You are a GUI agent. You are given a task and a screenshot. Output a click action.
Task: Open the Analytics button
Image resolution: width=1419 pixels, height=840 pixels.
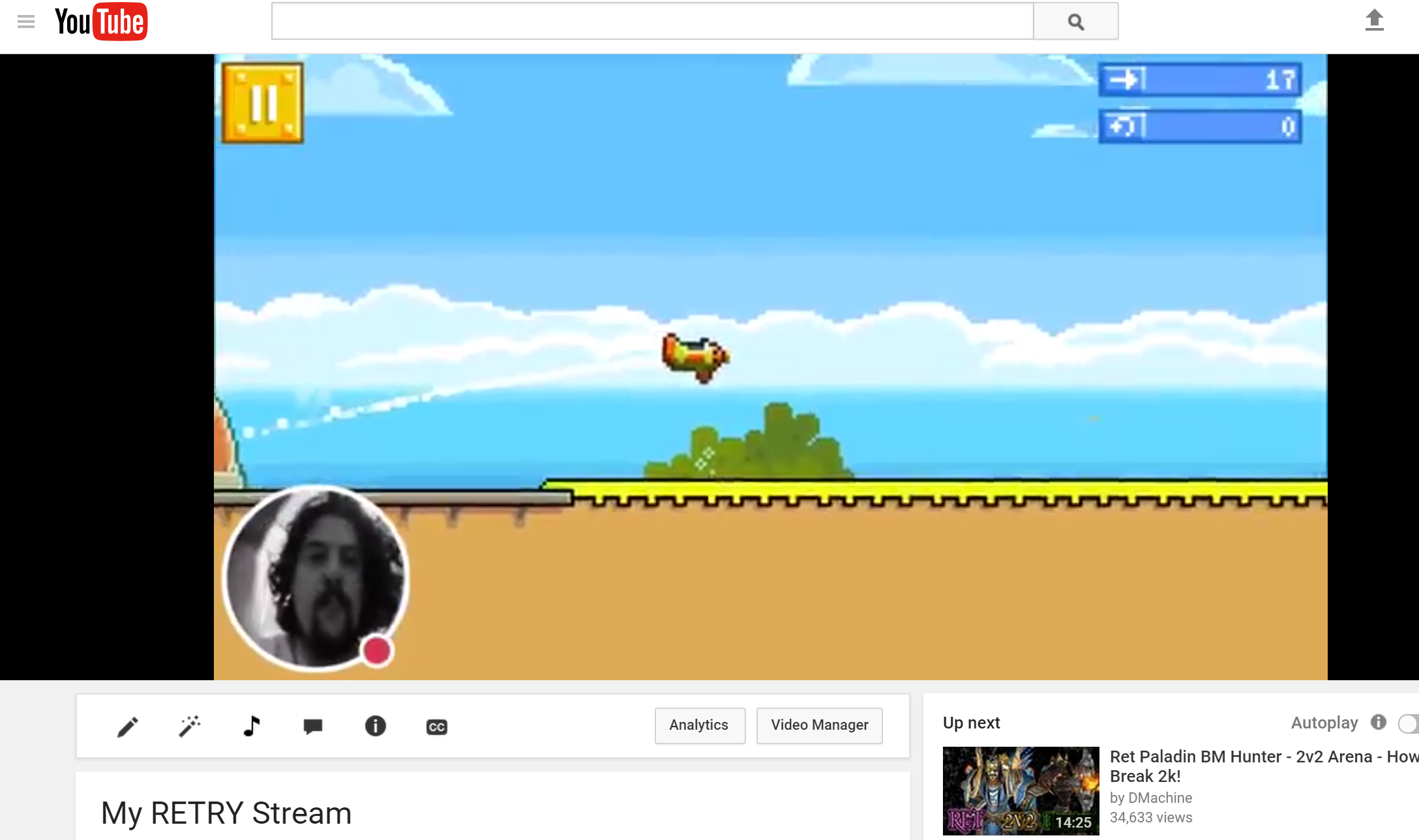pyautogui.click(x=700, y=725)
